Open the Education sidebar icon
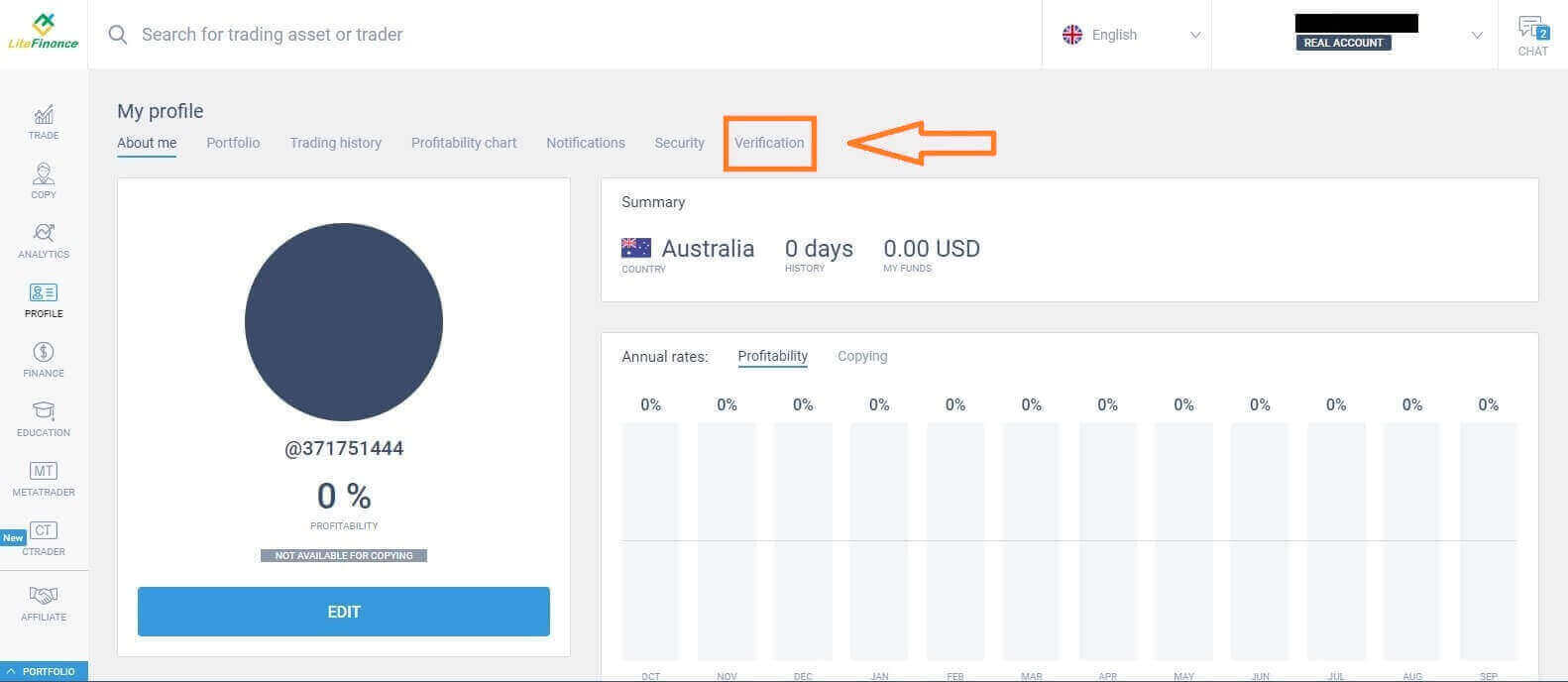Image resolution: width=1568 pixels, height=682 pixels. [44, 418]
